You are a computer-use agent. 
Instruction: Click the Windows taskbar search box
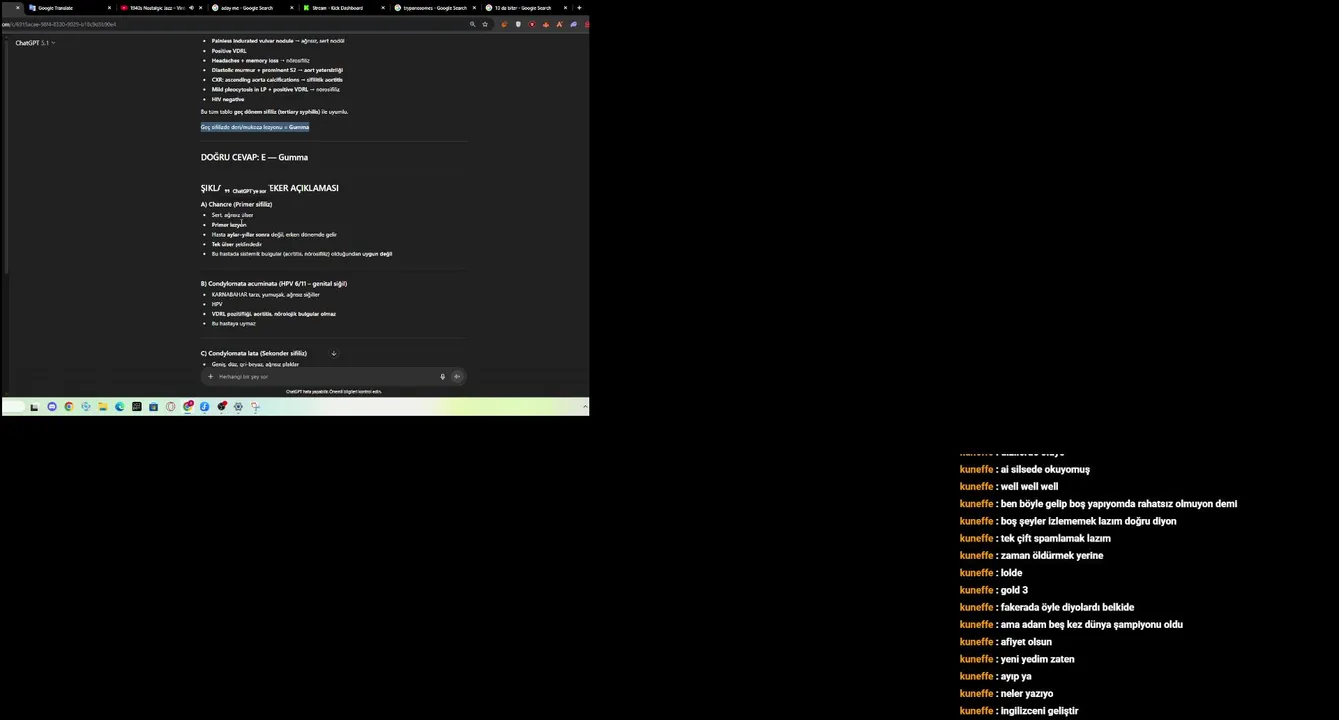coord(14,407)
